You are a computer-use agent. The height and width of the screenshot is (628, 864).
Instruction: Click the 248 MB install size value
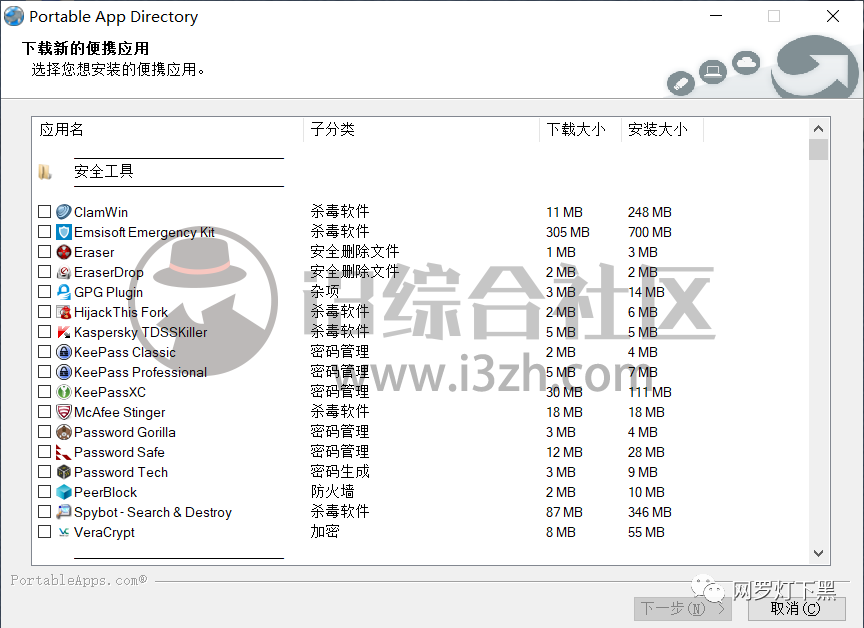tap(650, 212)
